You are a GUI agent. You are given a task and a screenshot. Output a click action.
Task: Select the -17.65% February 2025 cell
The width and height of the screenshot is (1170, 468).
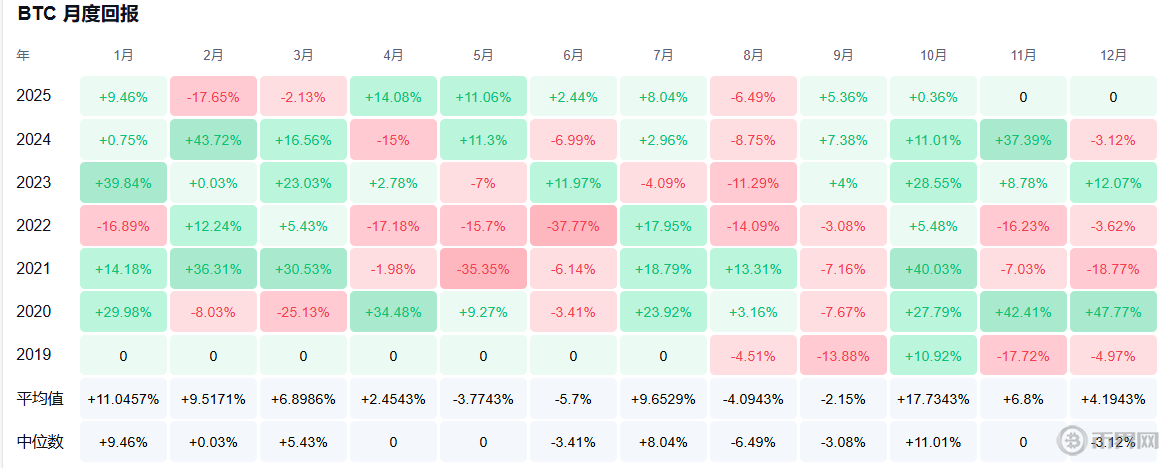[x=214, y=97]
